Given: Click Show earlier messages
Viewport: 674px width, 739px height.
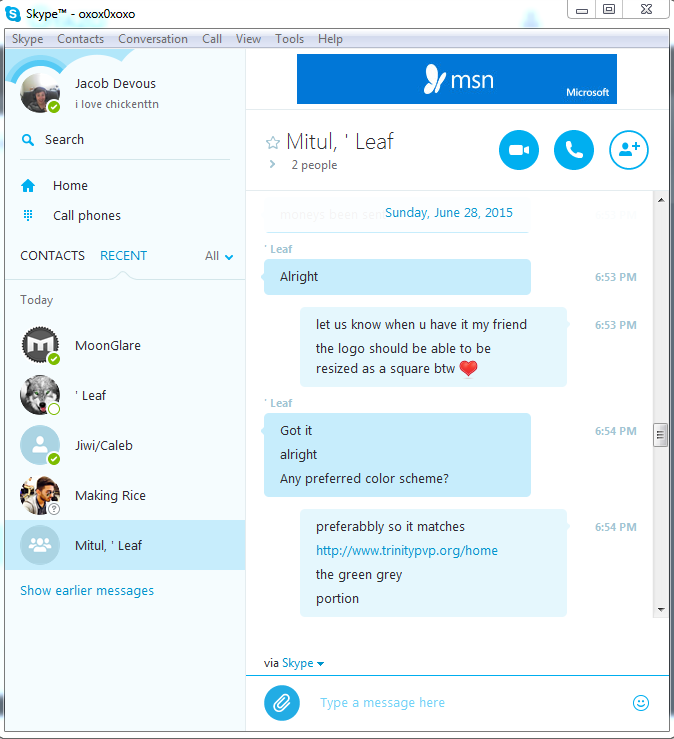Looking at the screenshot, I should tap(87, 591).
